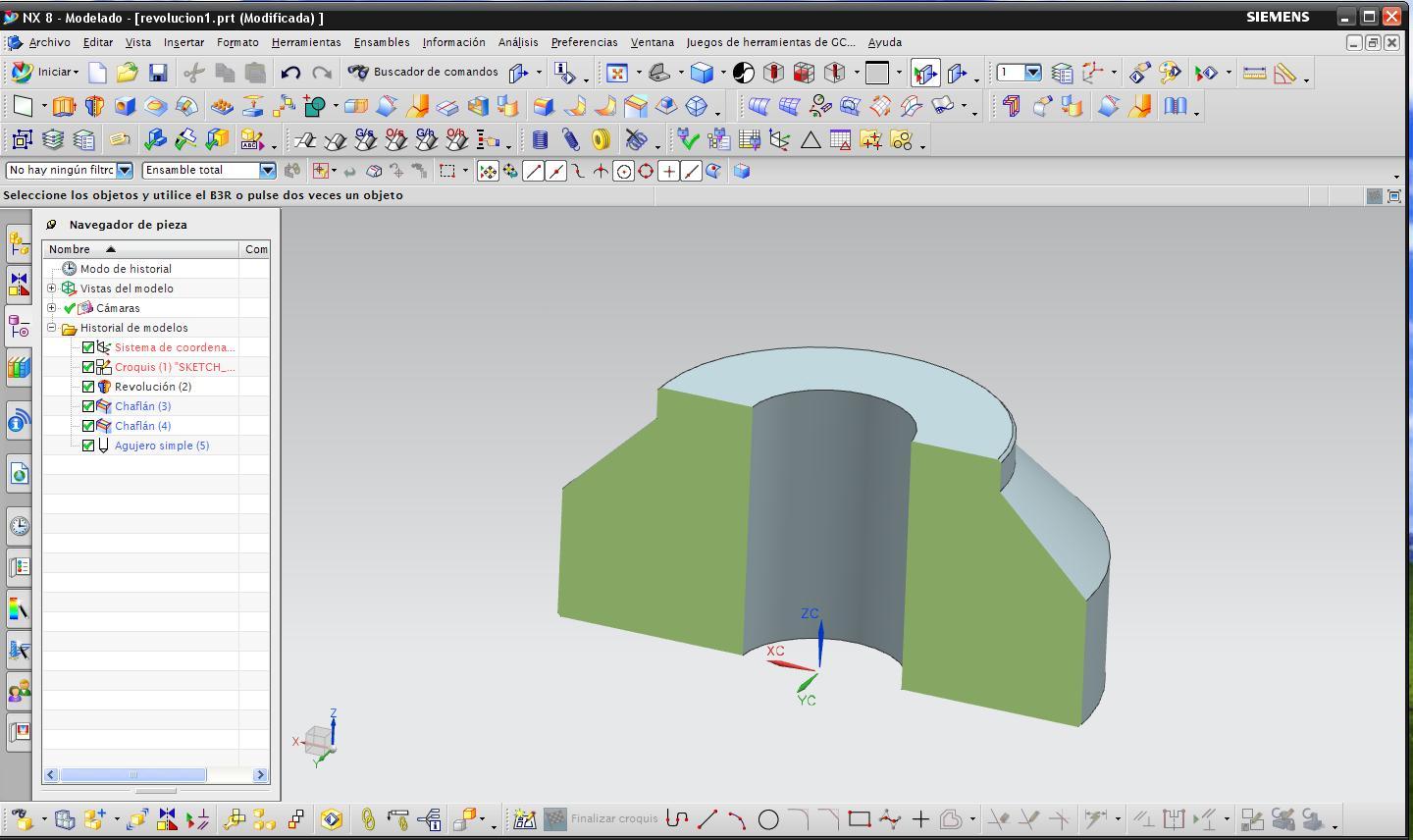This screenshot has width=1413, height=840.
Task: Click the line sketch tool in bottom toolbar
Action: click(707, 819)
